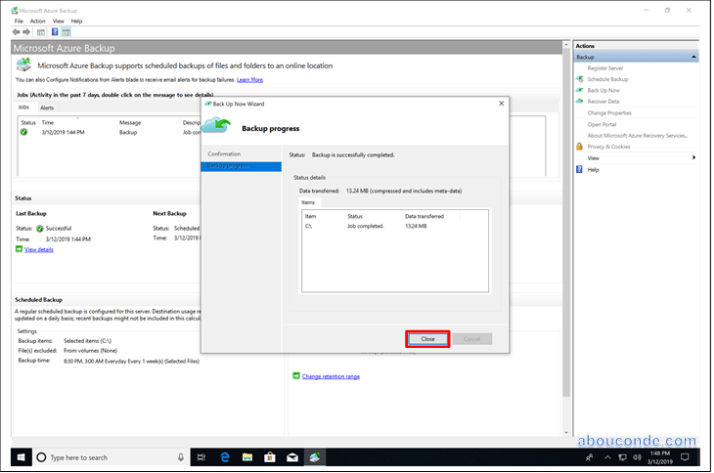
Task: Click the Back Up Now action icon
Action: click(x=579, y=90)
